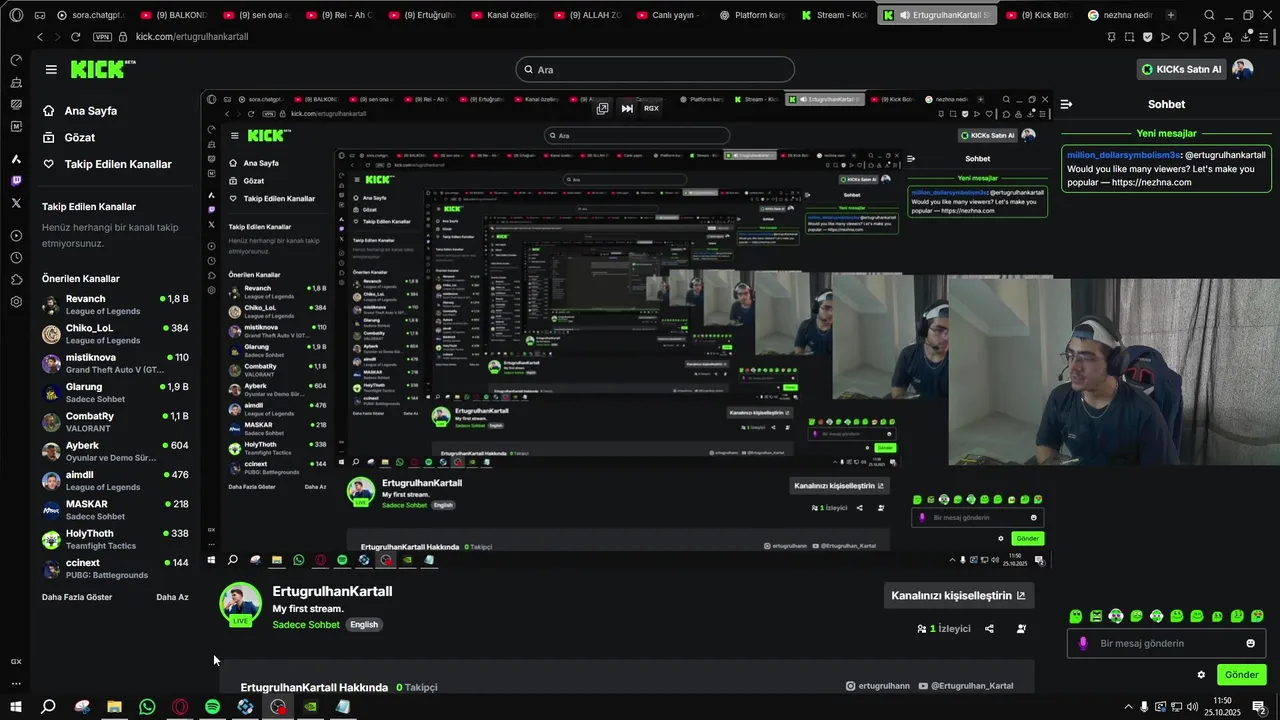Open CombatRy recommended channel
Screen dimensions: 1280x720
[x=115, y=422]
